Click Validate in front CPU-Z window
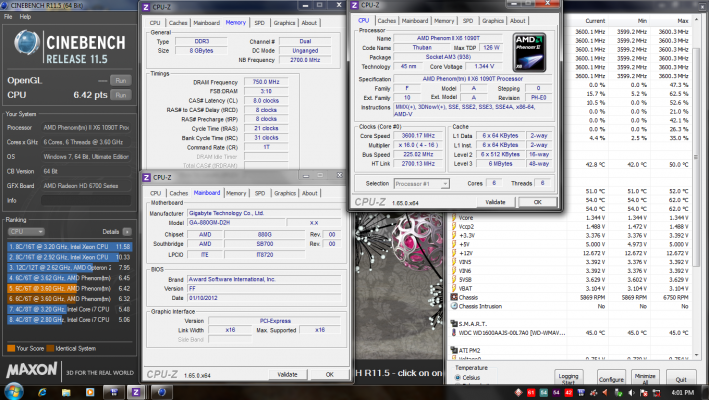This screenshot has height=400, width=709. [495, 202]
